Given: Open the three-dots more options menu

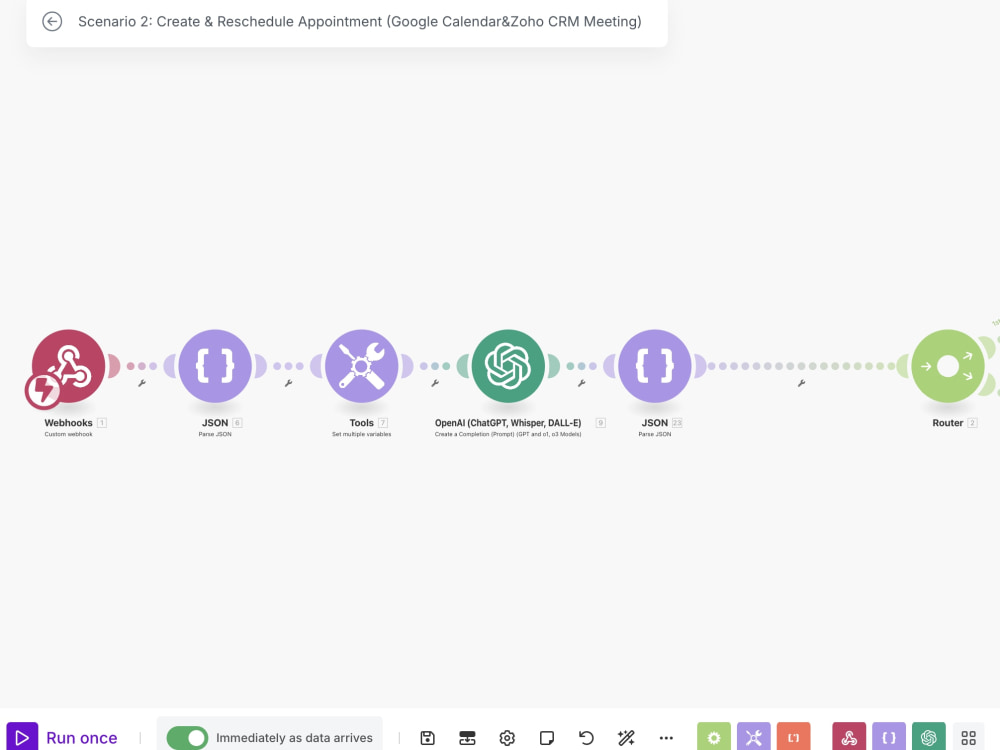Looking at the screenshot, I should pyautogui.click(x=666, y=738).
